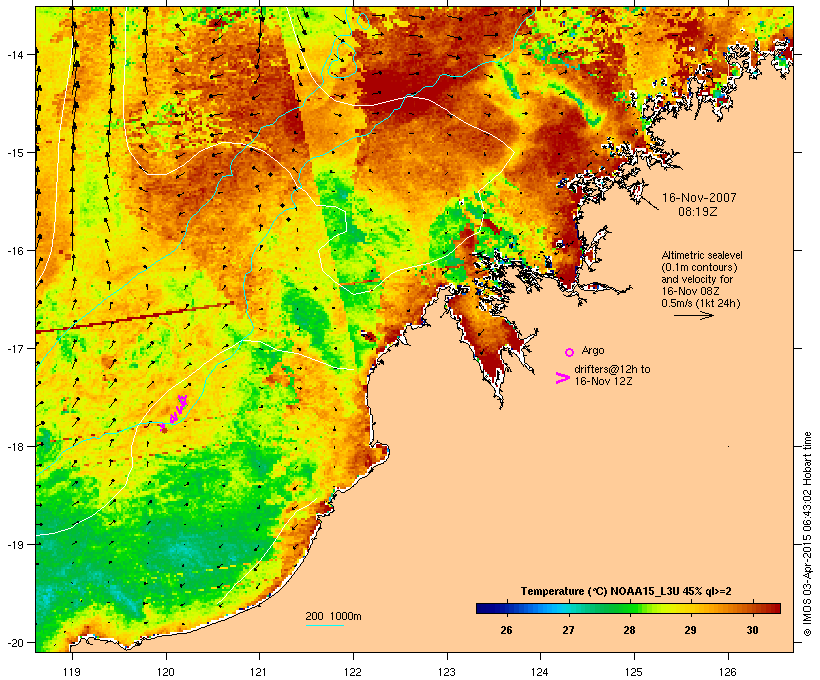This screenshot has height=680, width=820.
Task: Click the color bar label 28
Action: coord(629,630)
